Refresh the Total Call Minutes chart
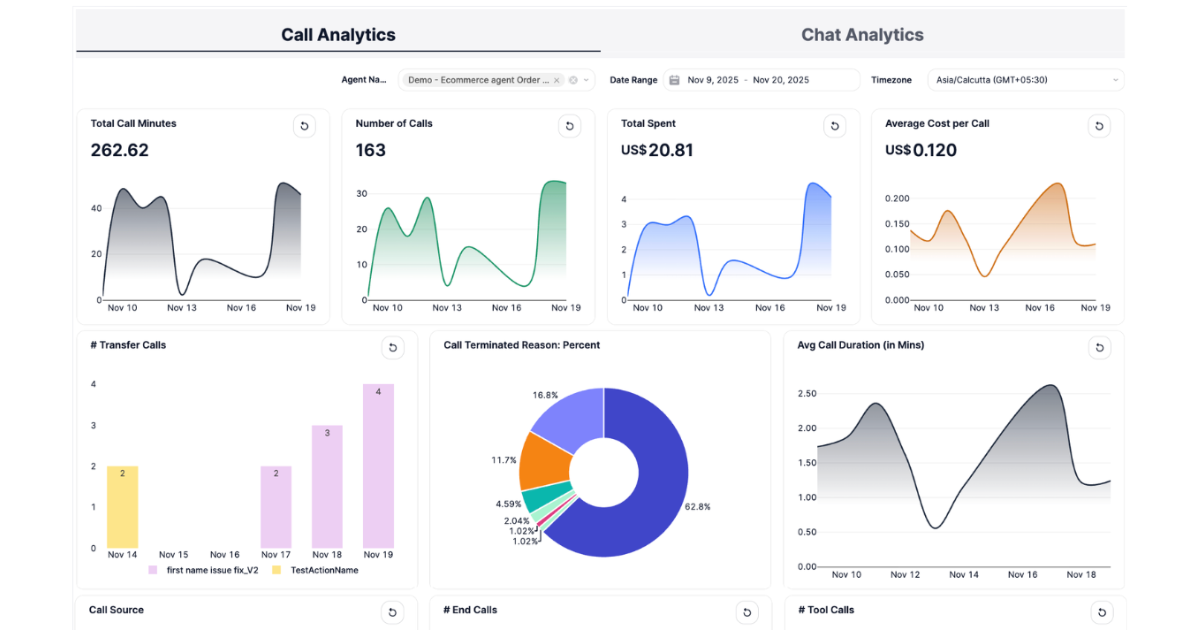Screen dimensions: 1200x630 [x=304, y=126]
